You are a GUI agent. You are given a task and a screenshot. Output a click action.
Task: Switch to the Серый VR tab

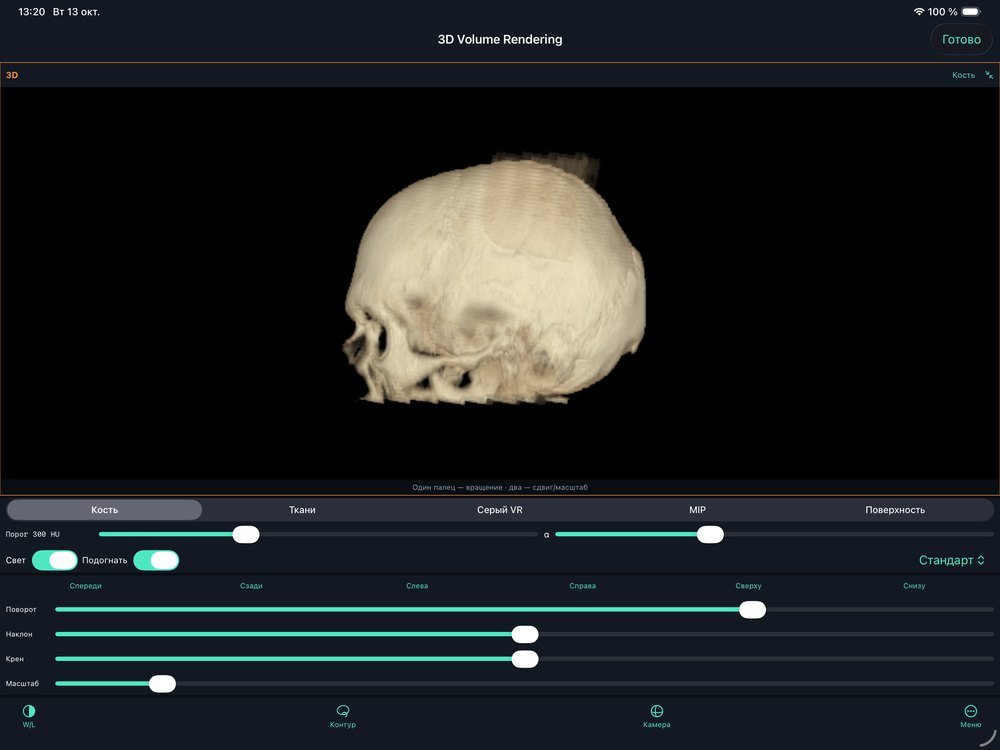coord(500,510)
